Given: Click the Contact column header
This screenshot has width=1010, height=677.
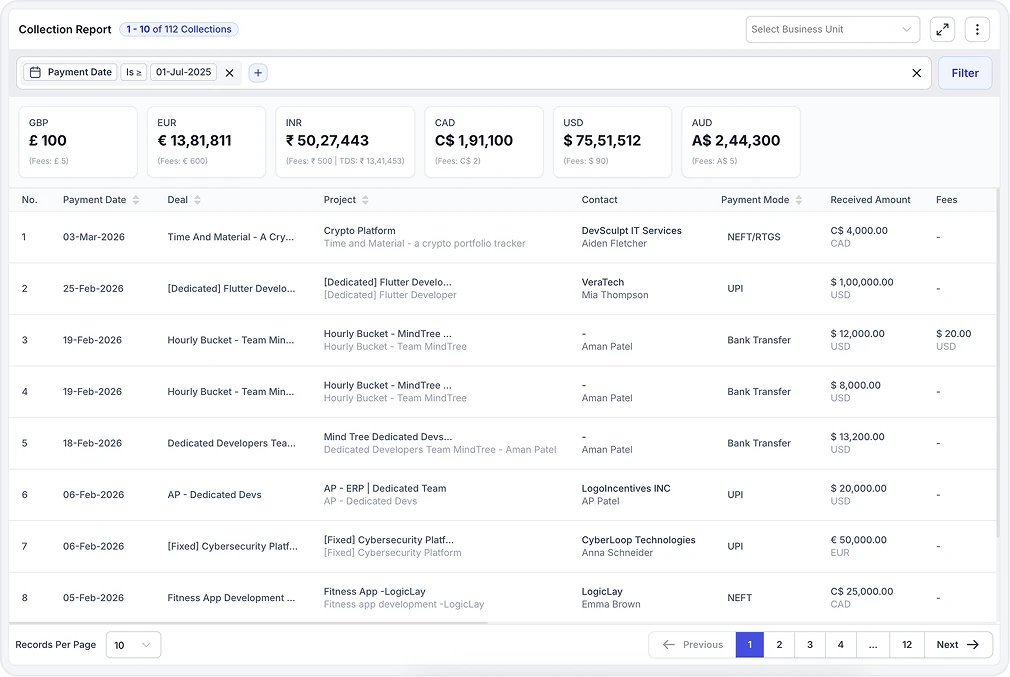Looking at the screenshot, I should pos(599,200).
